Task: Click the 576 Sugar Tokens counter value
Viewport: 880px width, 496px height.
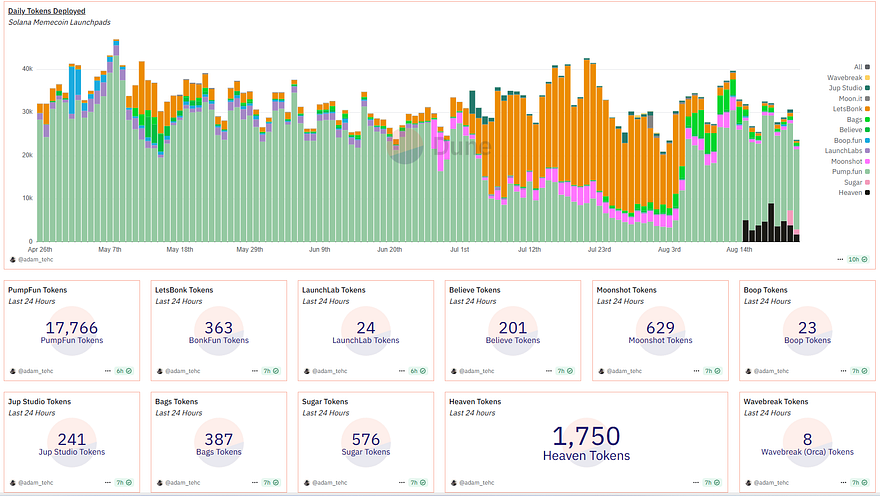Action: pos(365,439)
